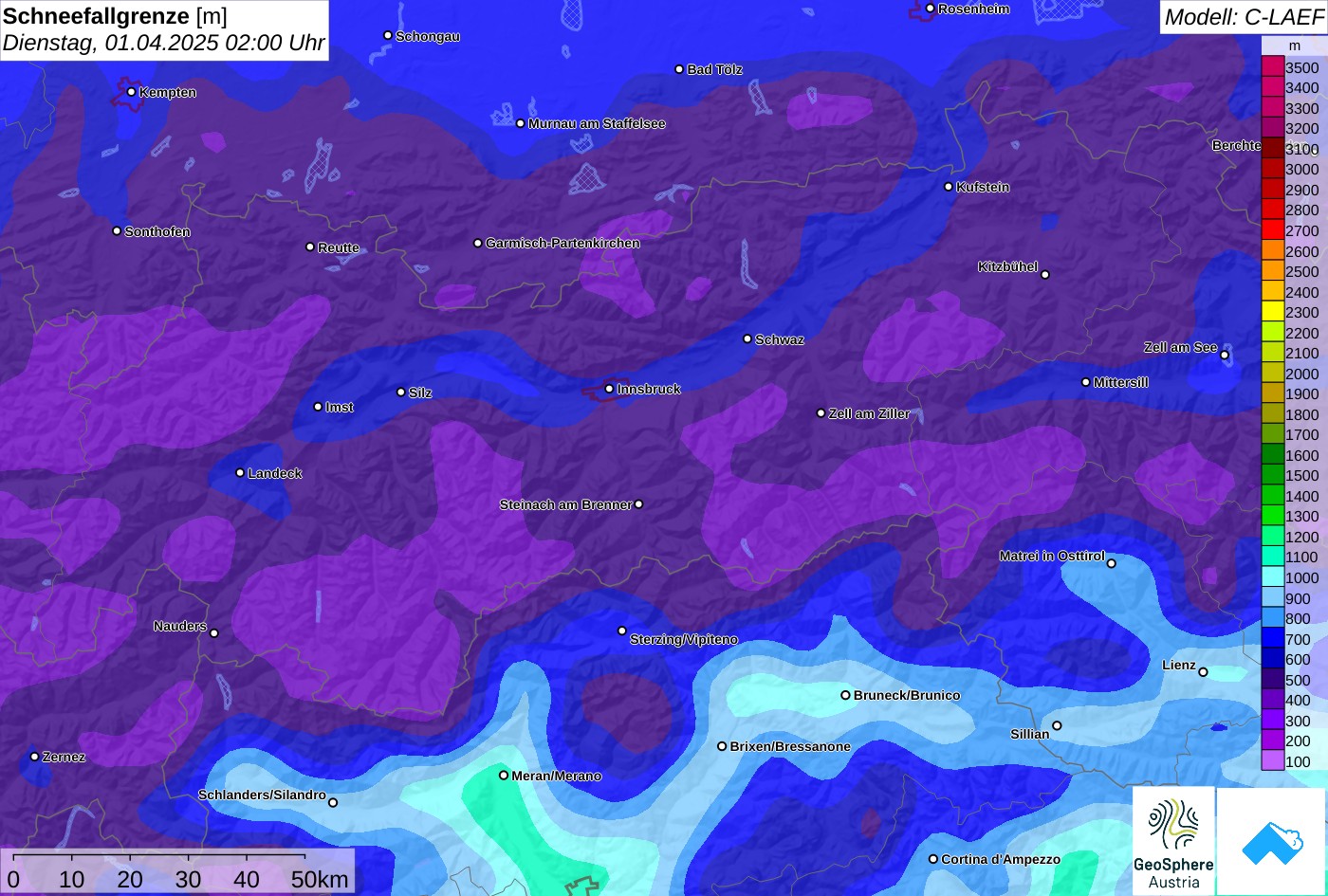Click the Matrei in Osttirol marker dot

[x=1112, y=564]
